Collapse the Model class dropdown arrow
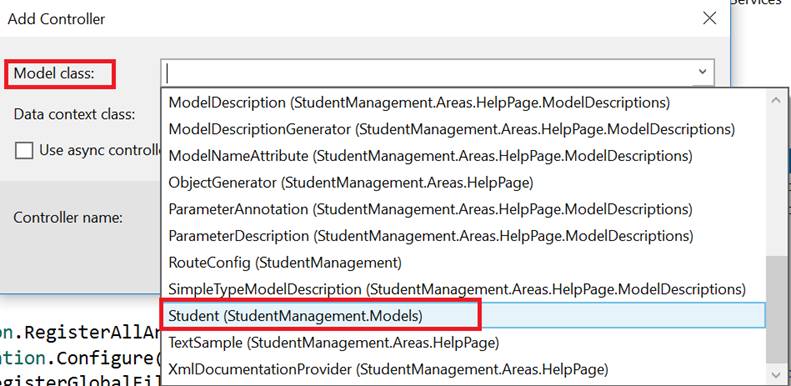This screenshot has height=386, width=791. 703,72
